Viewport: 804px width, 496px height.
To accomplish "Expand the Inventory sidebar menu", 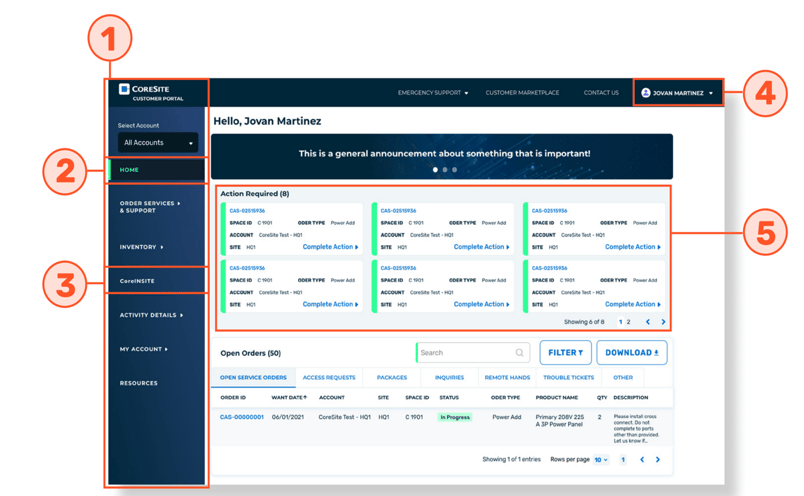I will click(x=142, y=247).
